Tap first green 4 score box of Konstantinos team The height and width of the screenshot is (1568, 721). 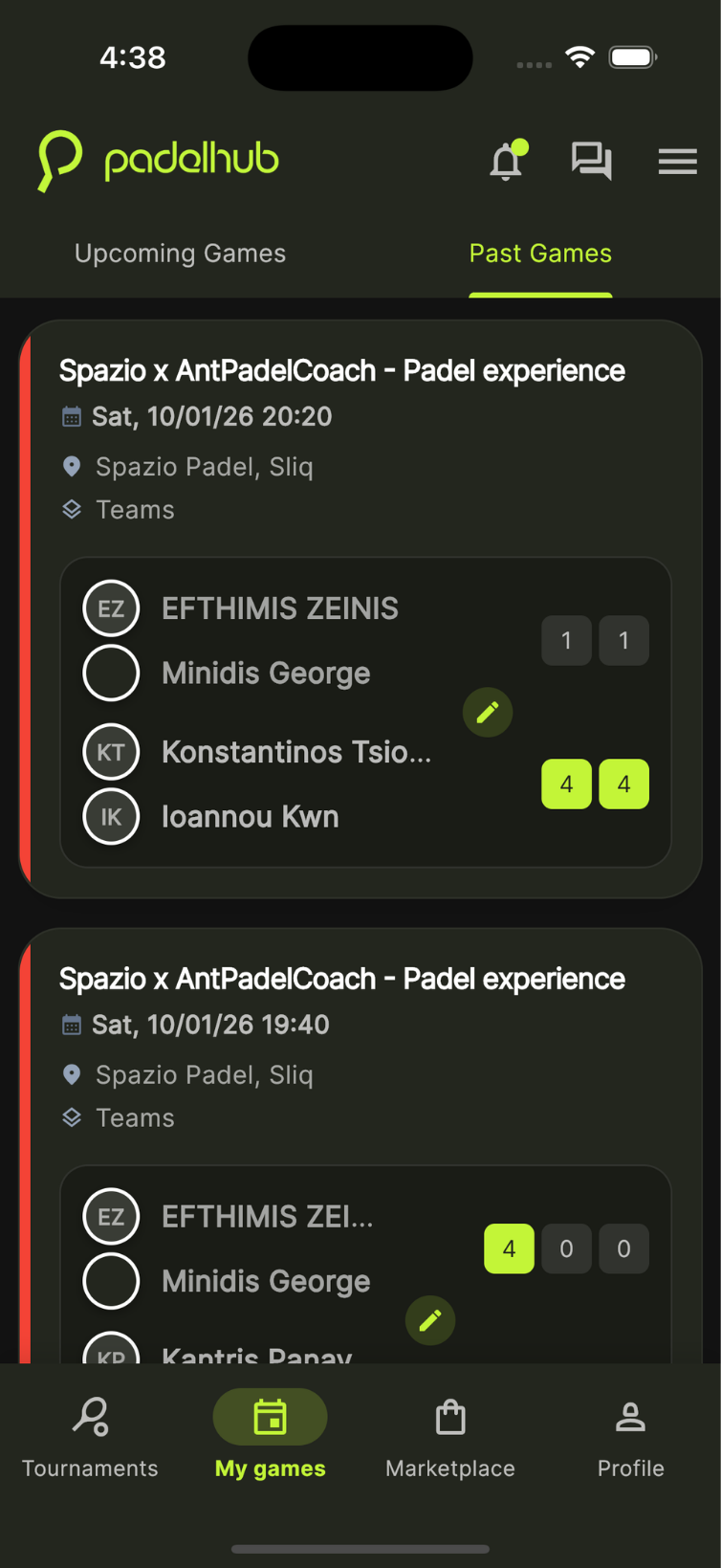[566, 784]
